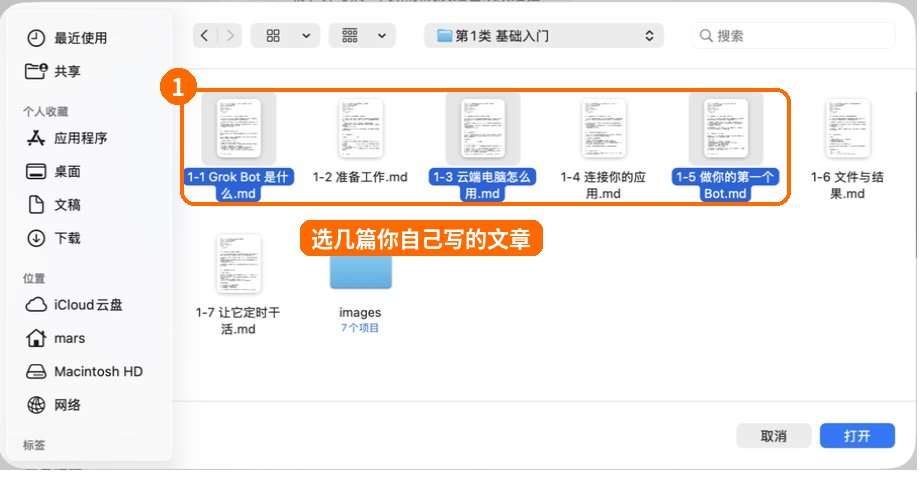Open Documents (文稿) in sidebar

coord(53,205)
